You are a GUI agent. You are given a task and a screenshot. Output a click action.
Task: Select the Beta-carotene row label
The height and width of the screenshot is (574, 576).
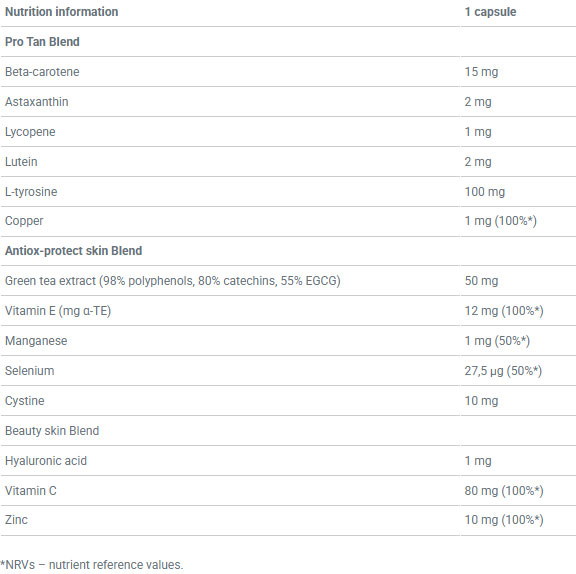(x=42, y=72)
